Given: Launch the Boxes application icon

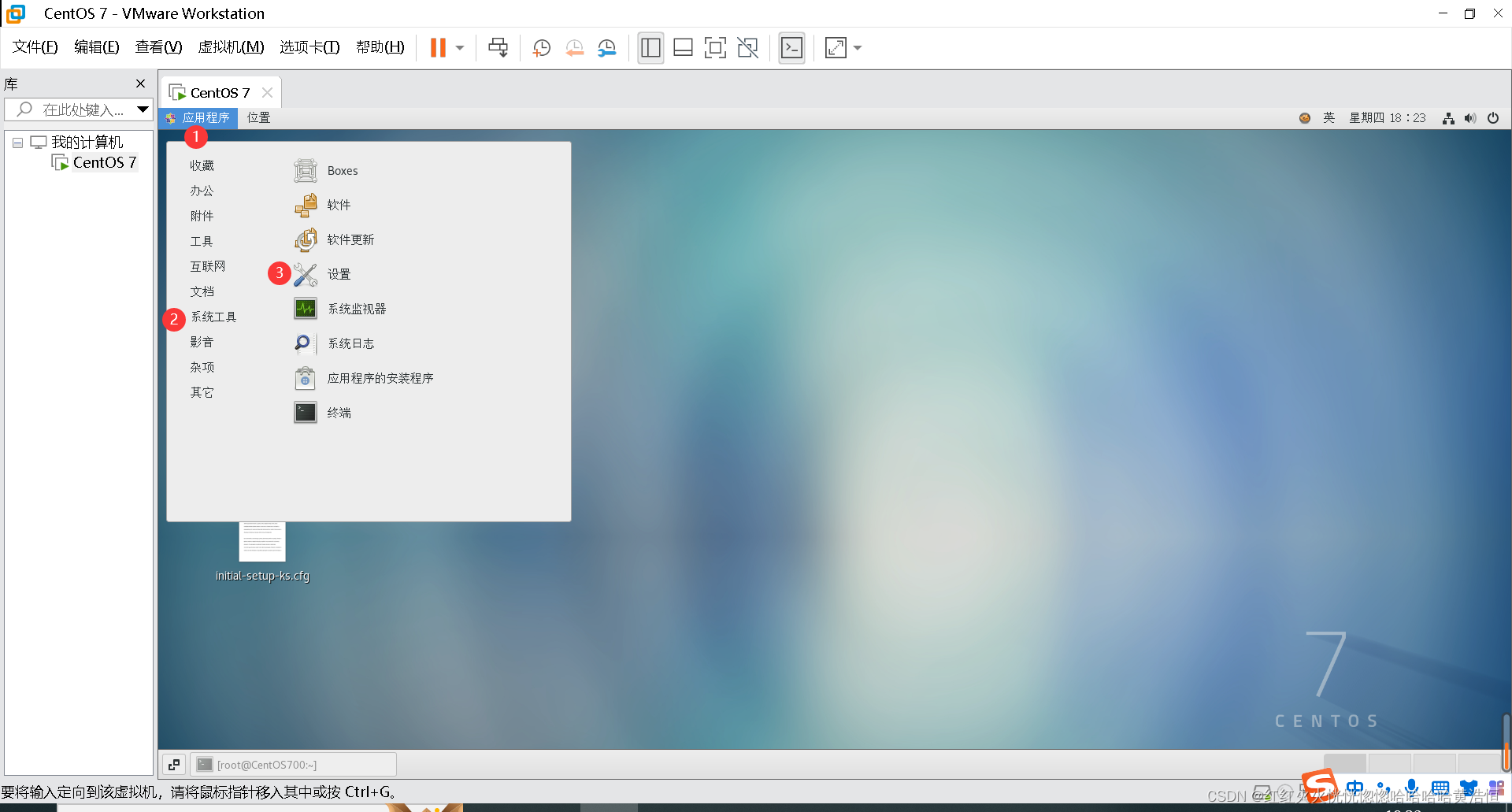Looking at the screenshot, I should click(x=306, y=171).
